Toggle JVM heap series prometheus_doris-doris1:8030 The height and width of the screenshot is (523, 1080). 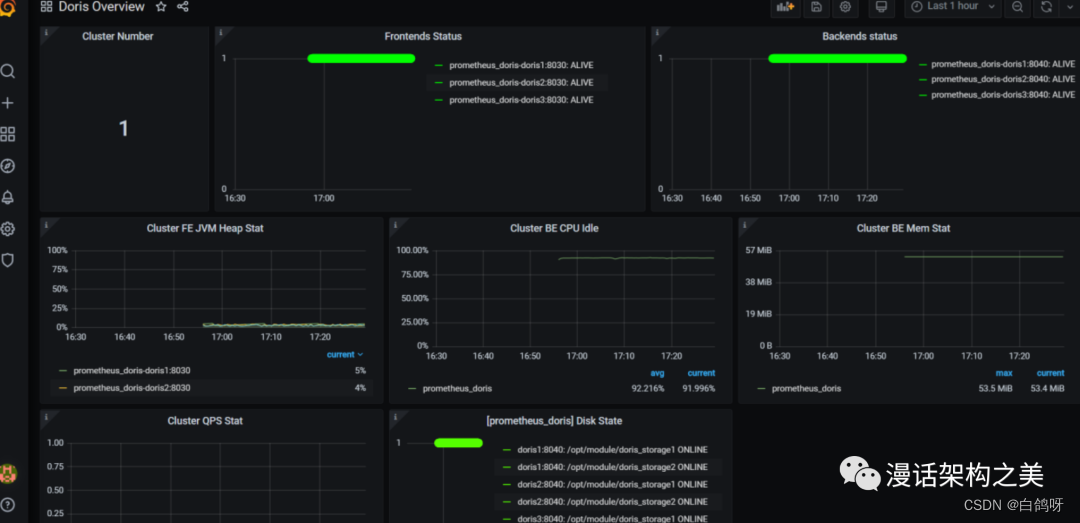click(132, 371)
